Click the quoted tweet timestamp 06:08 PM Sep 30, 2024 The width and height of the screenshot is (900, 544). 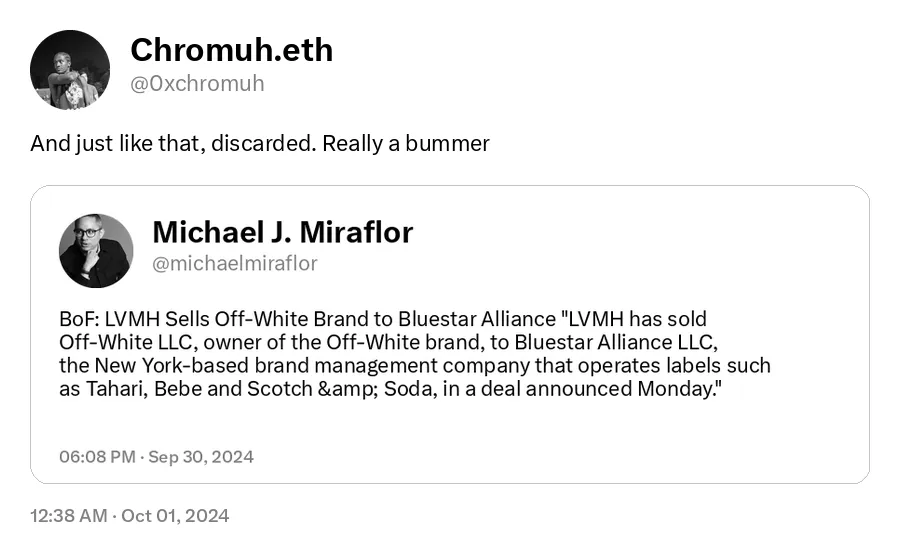coord(156,457)
